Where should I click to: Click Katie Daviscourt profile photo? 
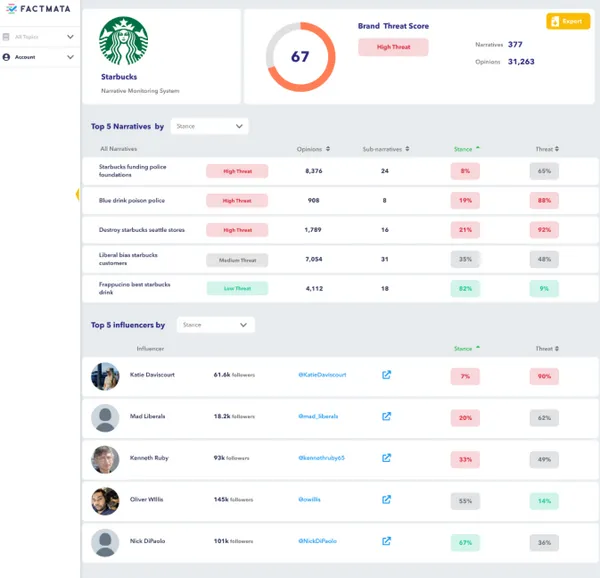click(x=105, y=376)
